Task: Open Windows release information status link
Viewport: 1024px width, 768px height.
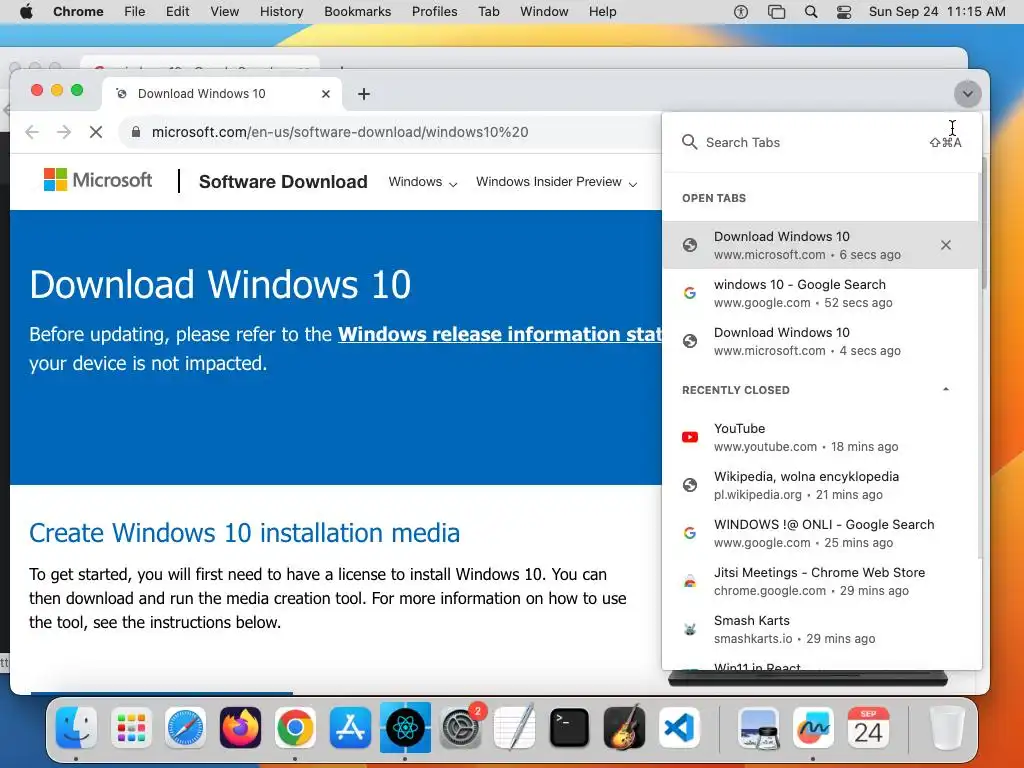Action: tap(500, 334)
